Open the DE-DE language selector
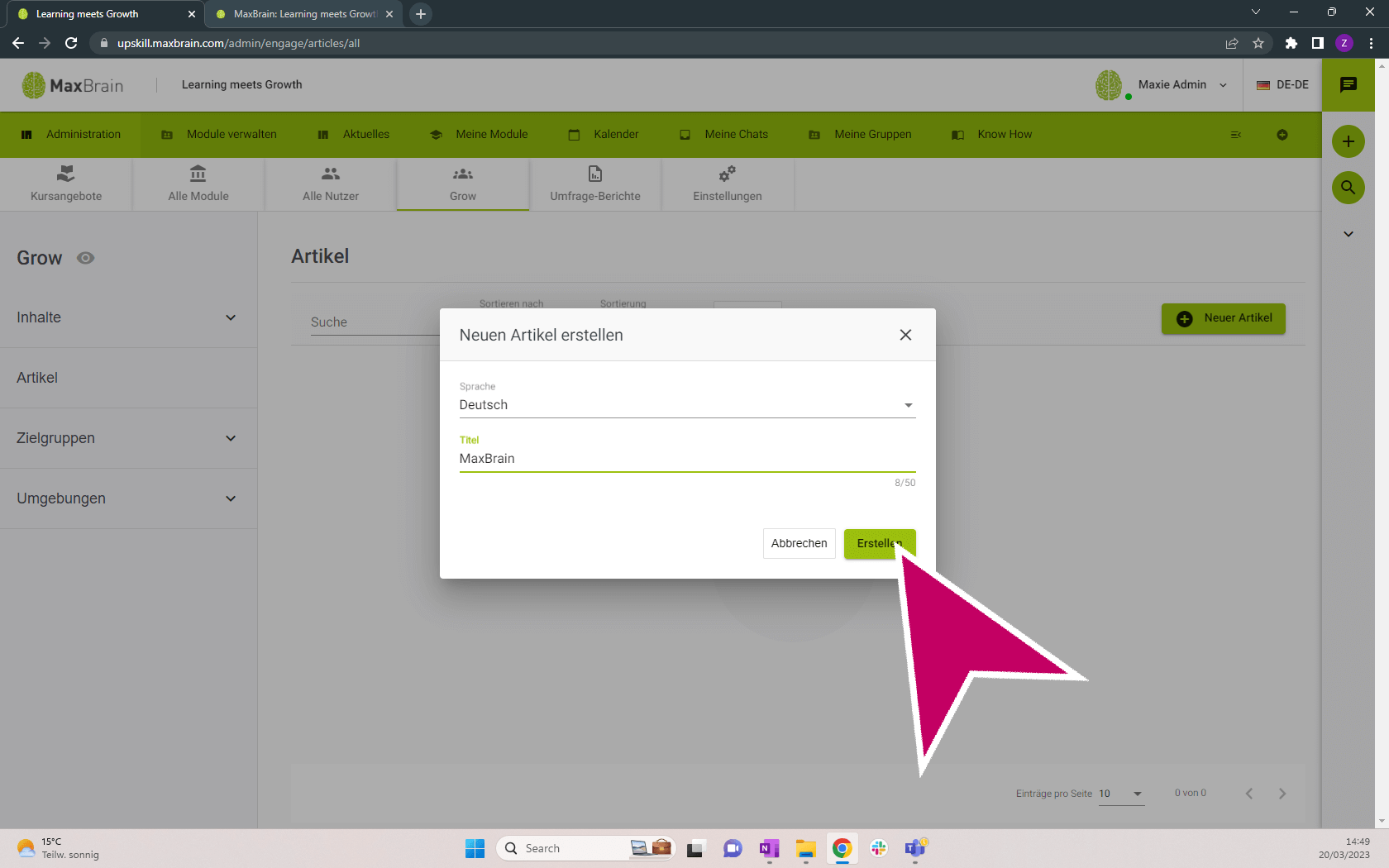 1282,84
